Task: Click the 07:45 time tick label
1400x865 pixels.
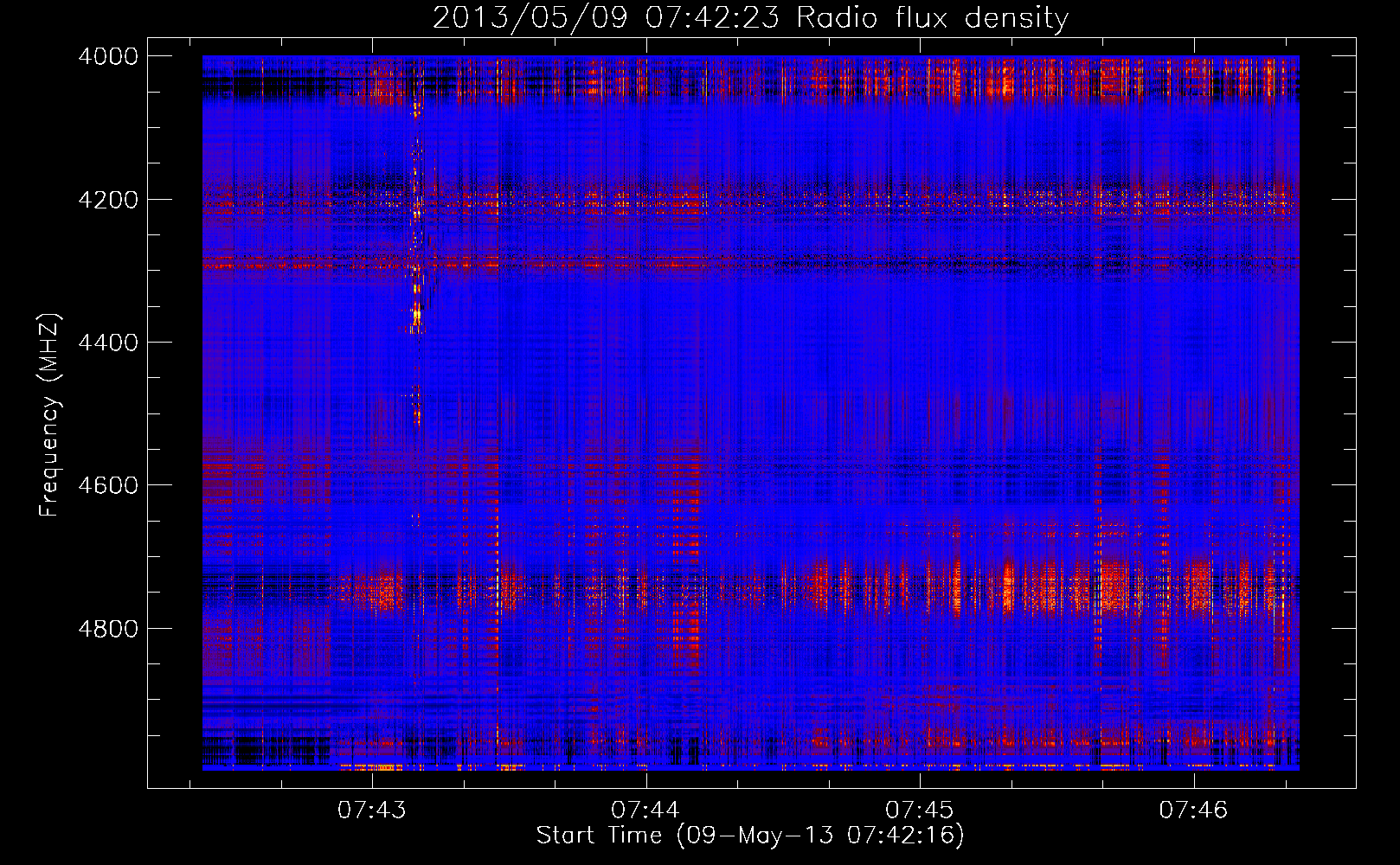Action: (x=920, y=811)
